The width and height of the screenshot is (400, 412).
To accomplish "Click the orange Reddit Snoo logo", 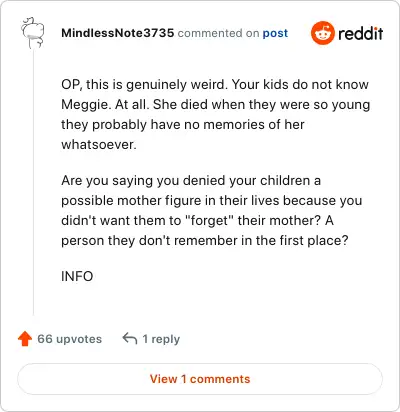I will point(322,33).
